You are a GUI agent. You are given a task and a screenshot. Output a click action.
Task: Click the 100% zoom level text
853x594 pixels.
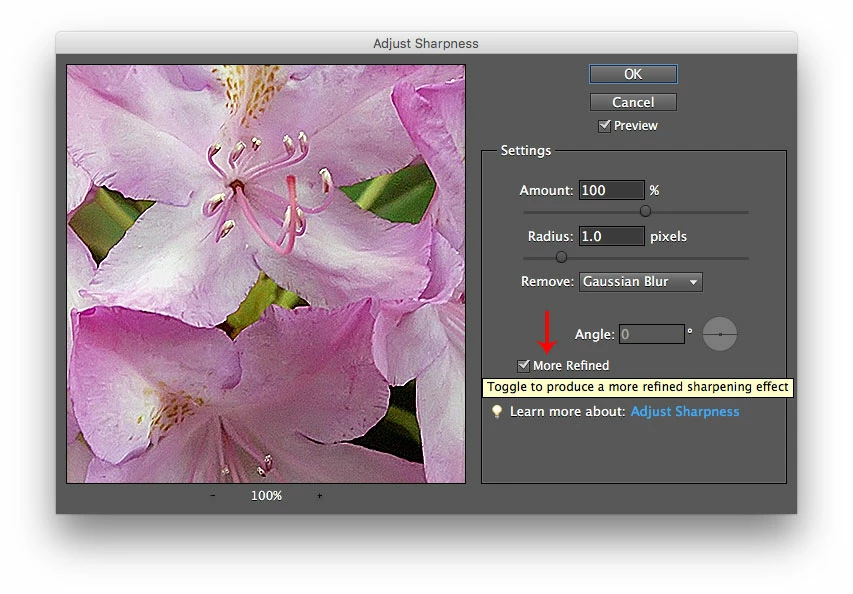coord(266,496)
